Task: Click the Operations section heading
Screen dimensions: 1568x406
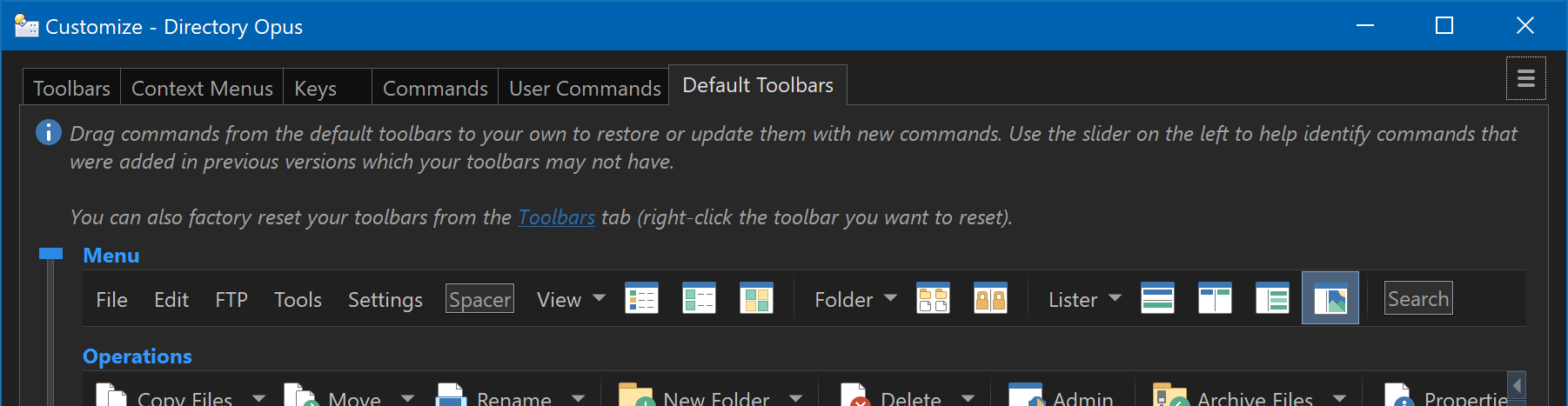Action: (137, 356)
